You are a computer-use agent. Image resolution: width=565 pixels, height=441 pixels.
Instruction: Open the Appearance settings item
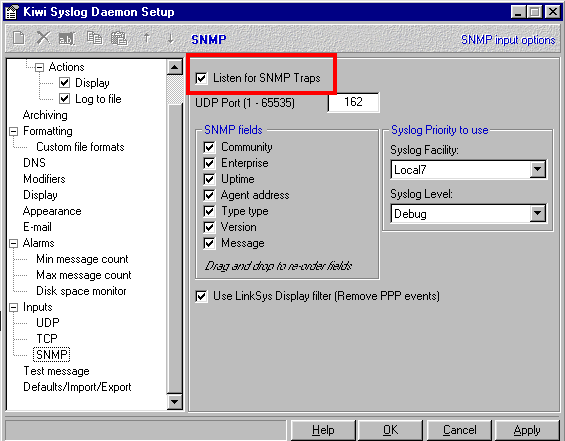click(52, 211)
